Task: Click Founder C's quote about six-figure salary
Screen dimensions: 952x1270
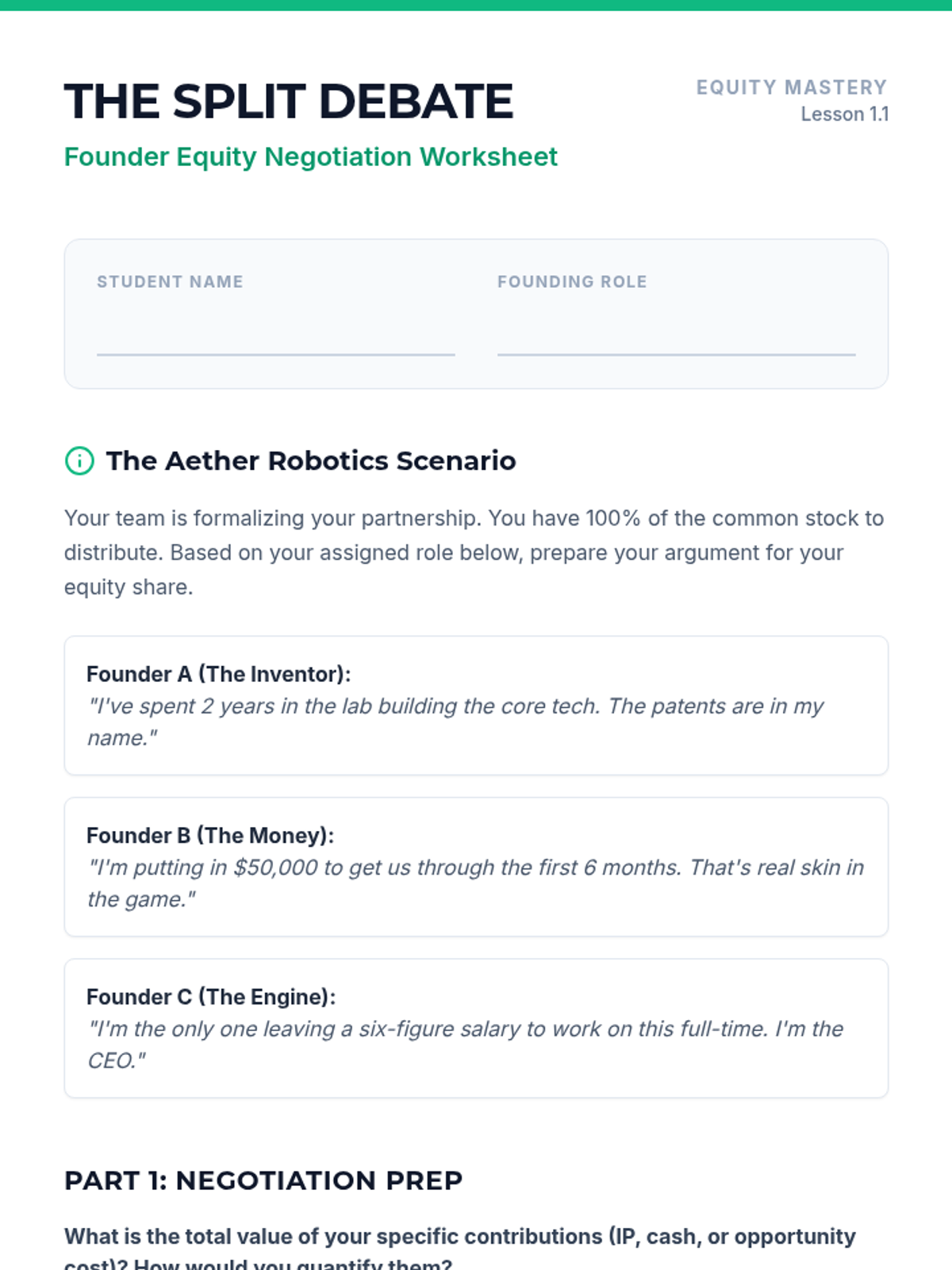Action: pyautogui.click(x=465, y=1045)
